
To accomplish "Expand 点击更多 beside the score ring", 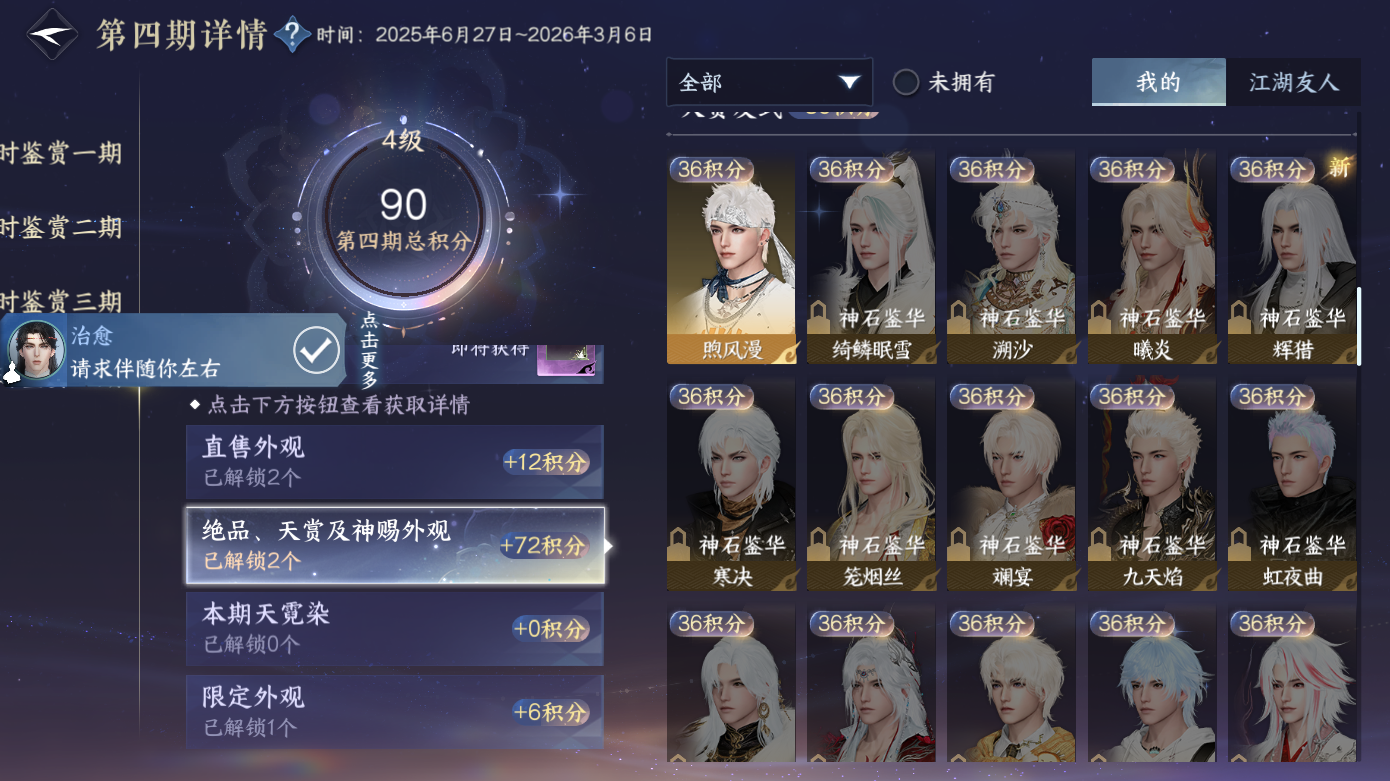I will [x=368, y=349].
